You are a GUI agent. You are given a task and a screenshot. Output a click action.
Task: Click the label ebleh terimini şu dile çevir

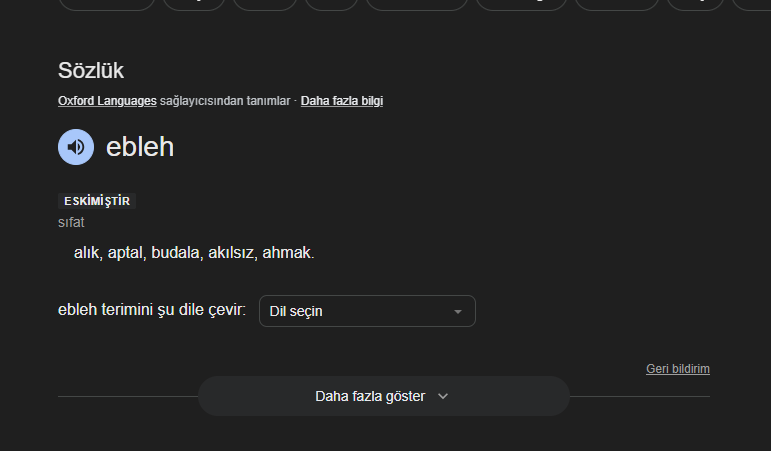coord(152,310)
